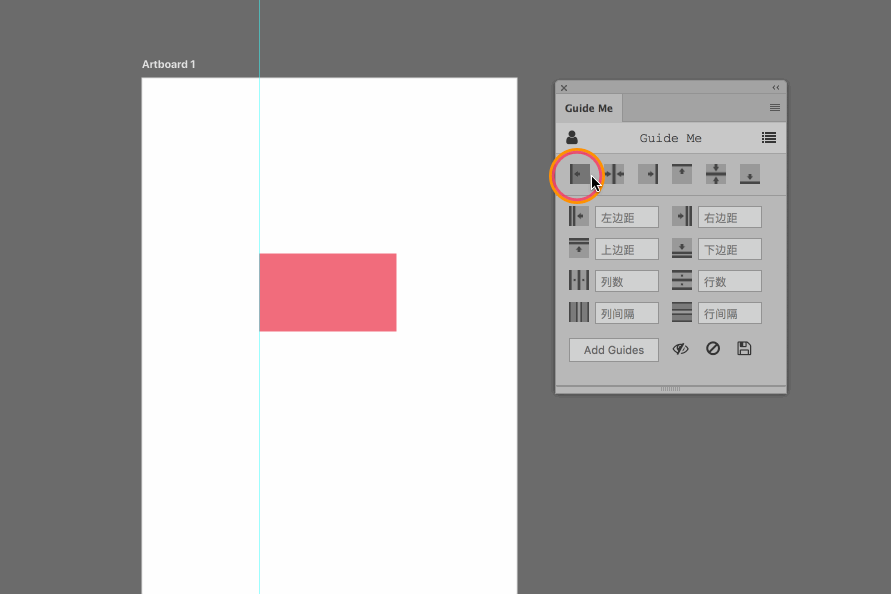Open the Guide Me panel flyout menu
The height and width of the screenshot is (594, 891).
pyautogui.click(x=775, y=107)
